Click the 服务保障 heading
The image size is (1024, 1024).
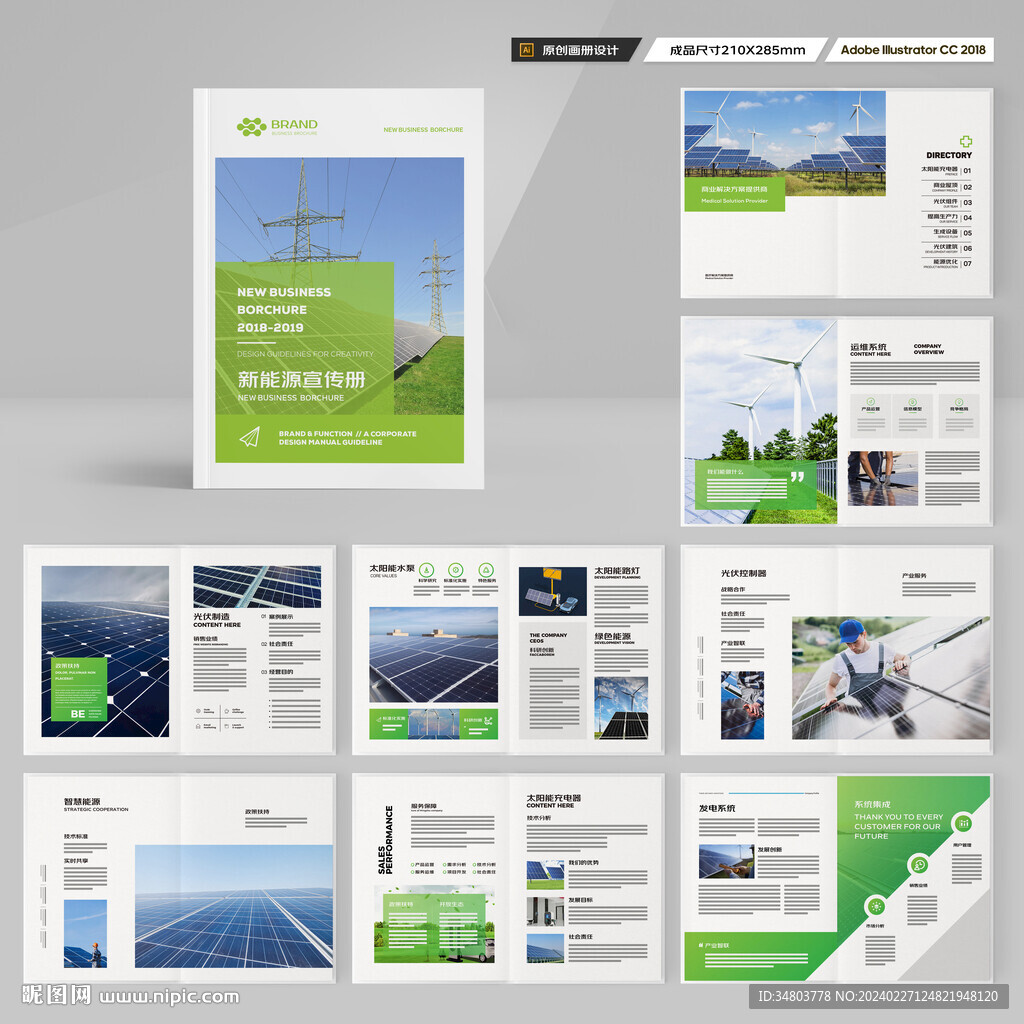click(424, 807)
